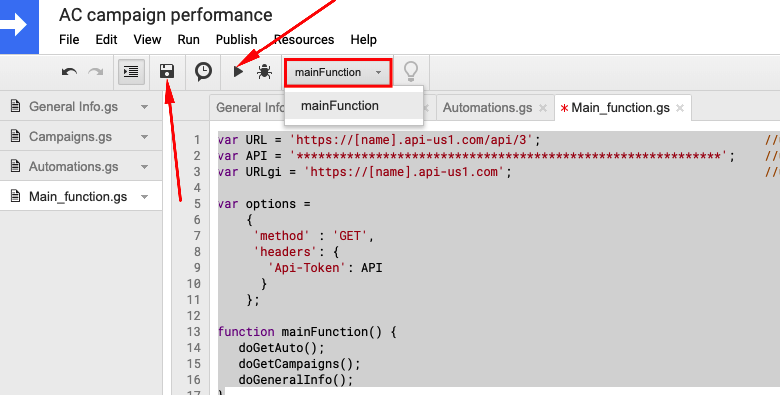Click line number 1 in gutter
This screenshot has width=780, height=395.
pyautogui.click(x=197, y=140)
